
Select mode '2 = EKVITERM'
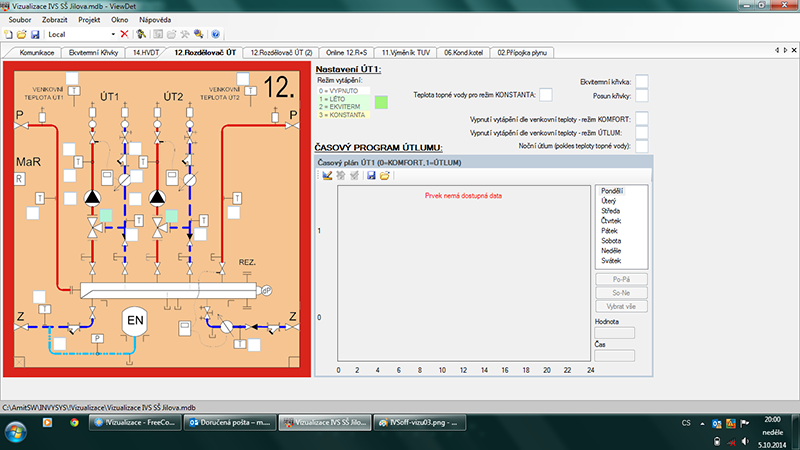[x=340, y=107]
